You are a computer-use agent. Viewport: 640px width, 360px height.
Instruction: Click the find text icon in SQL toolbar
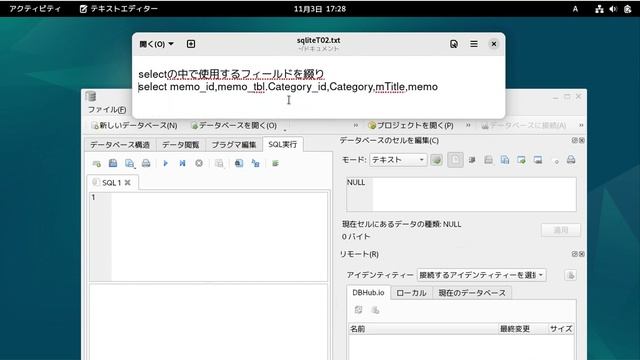click(239, 164)
